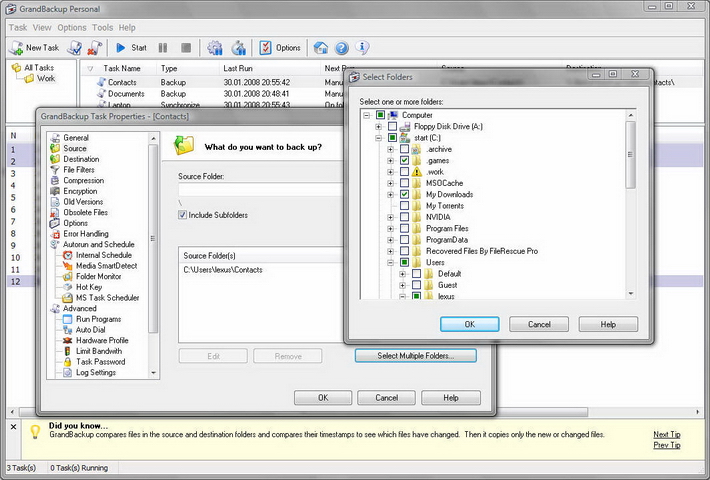The width and height of the screenshot is (710, 480).
Task: Expand the Guest user folder node
Action: click(x=402, y=285)
